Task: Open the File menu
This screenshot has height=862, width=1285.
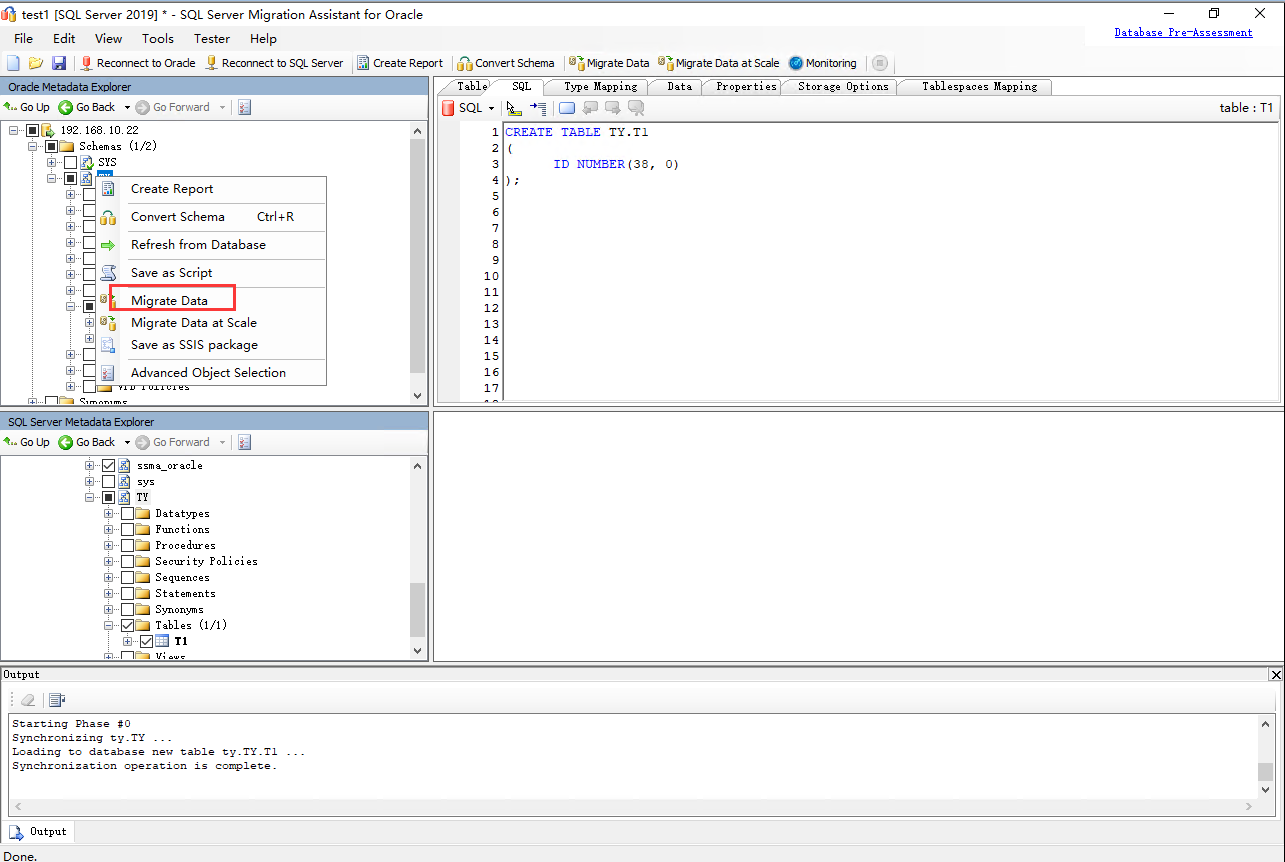Action: 24,39
